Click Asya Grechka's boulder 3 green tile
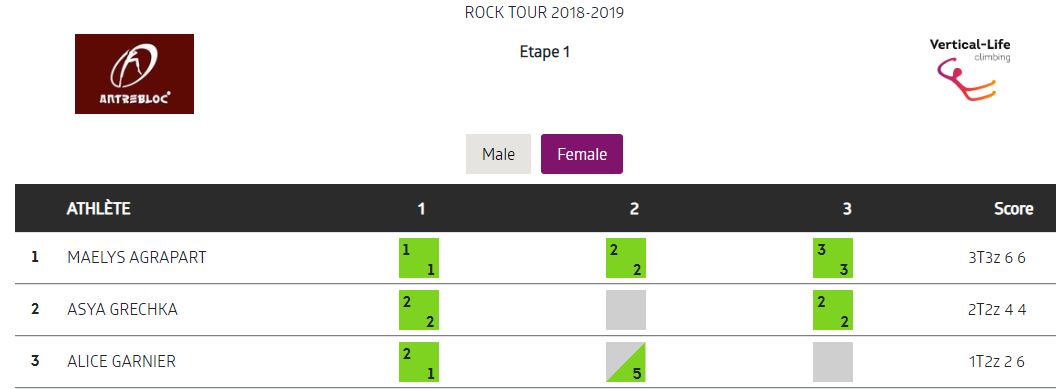Viewport: 1056px width, 389px height. pos(833,310)
